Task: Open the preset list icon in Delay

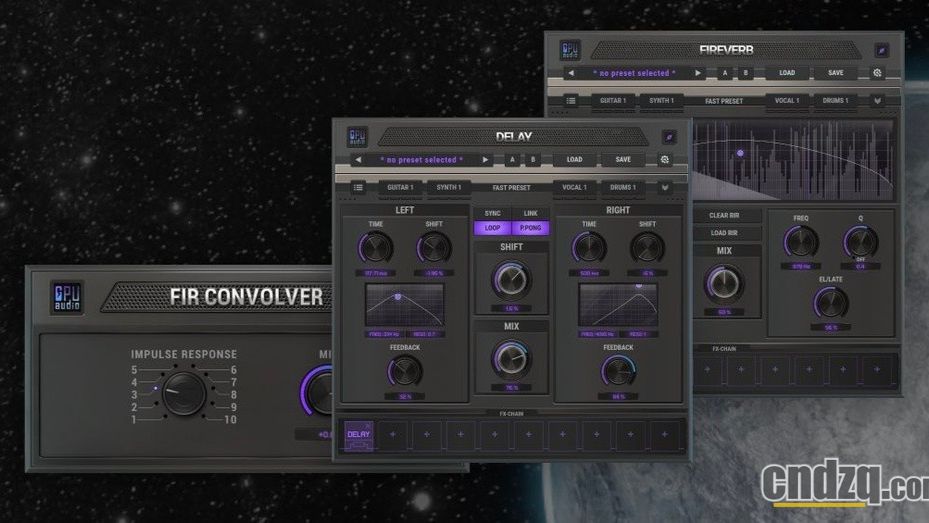Action: (358, 187)
